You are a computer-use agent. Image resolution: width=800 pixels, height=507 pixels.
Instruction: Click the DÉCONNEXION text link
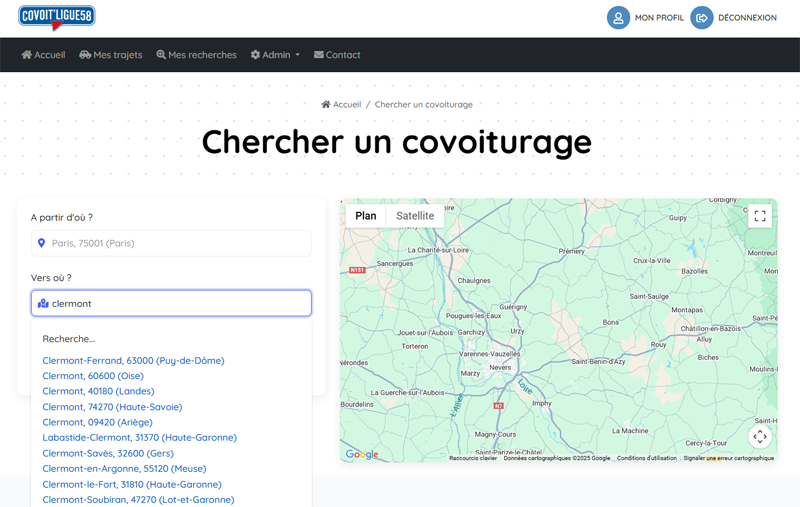(x=747, y=18)
